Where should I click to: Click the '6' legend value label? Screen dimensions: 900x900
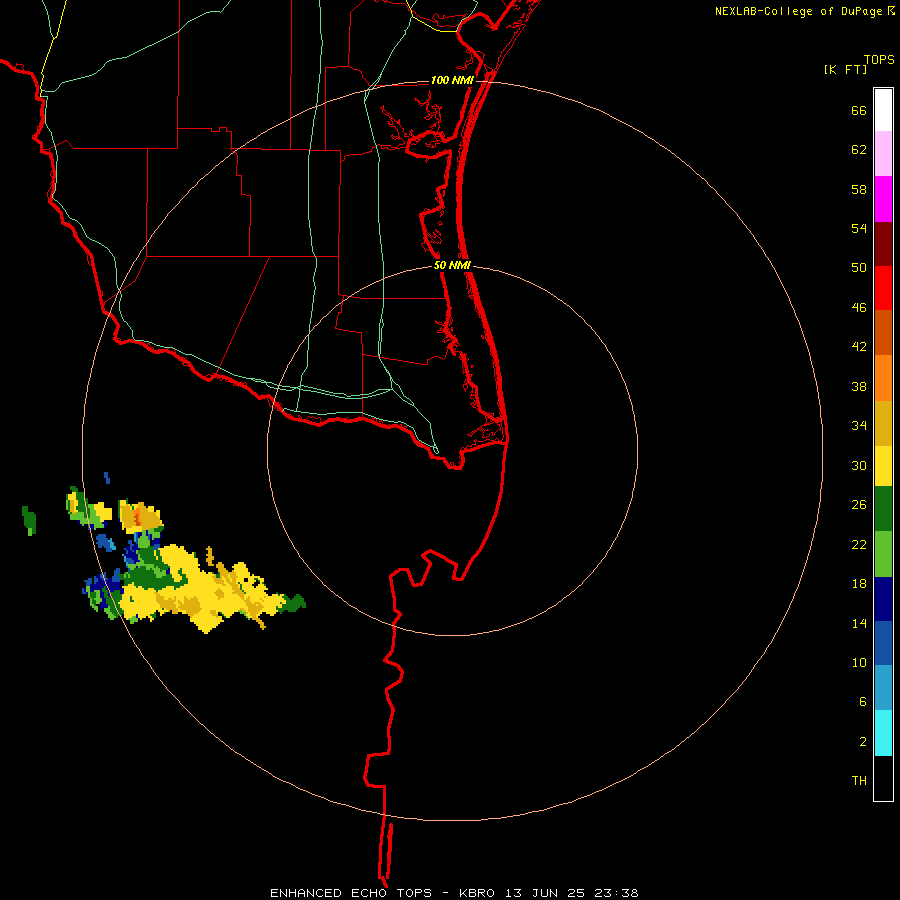(863, 702)
